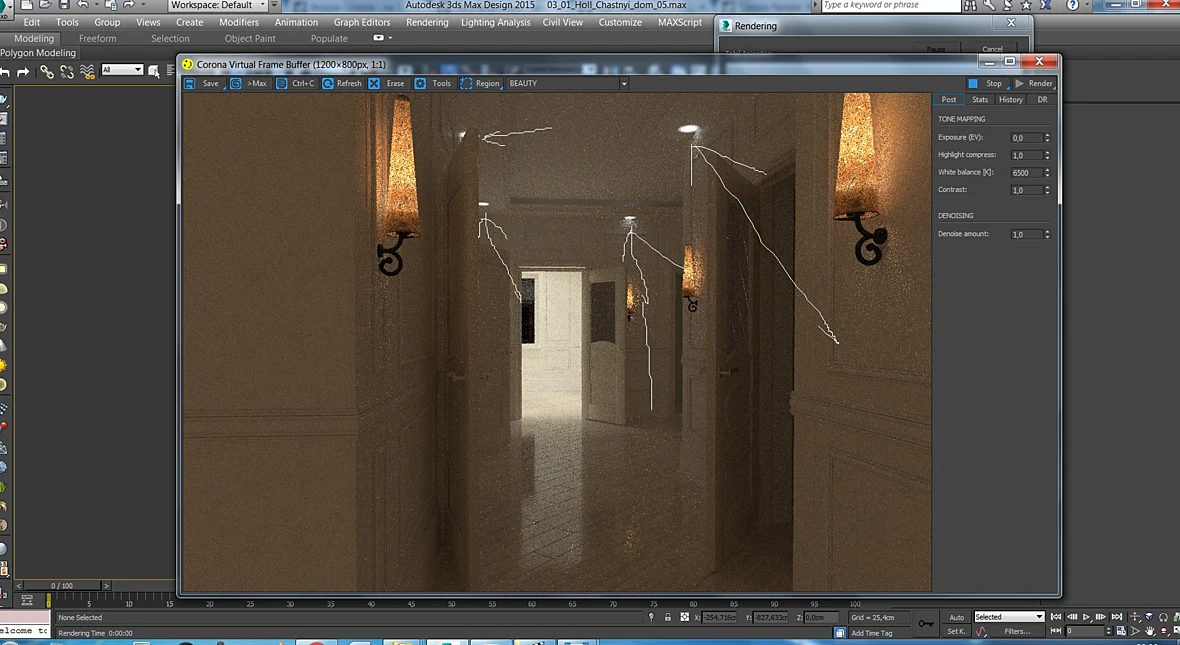Switch to the Stats tab
Viewport: 1180px width, 645px height.
[980, 99]
